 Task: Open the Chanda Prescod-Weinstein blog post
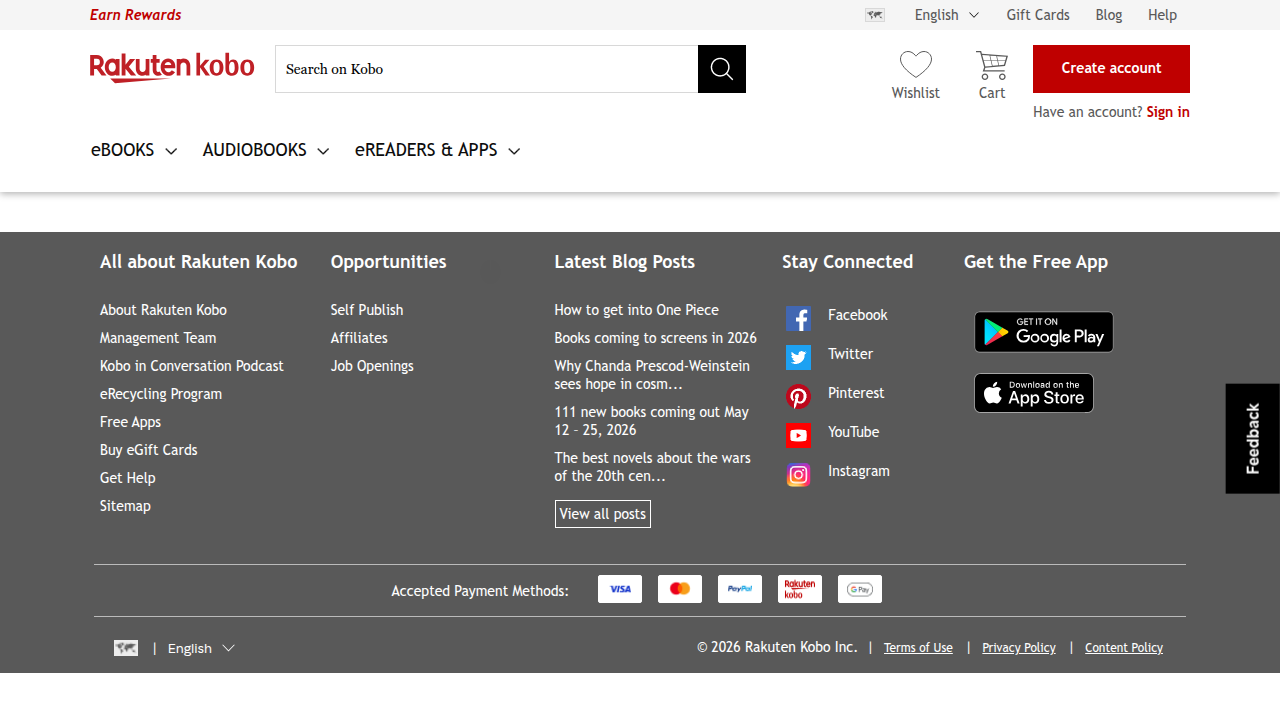(652, 375)
